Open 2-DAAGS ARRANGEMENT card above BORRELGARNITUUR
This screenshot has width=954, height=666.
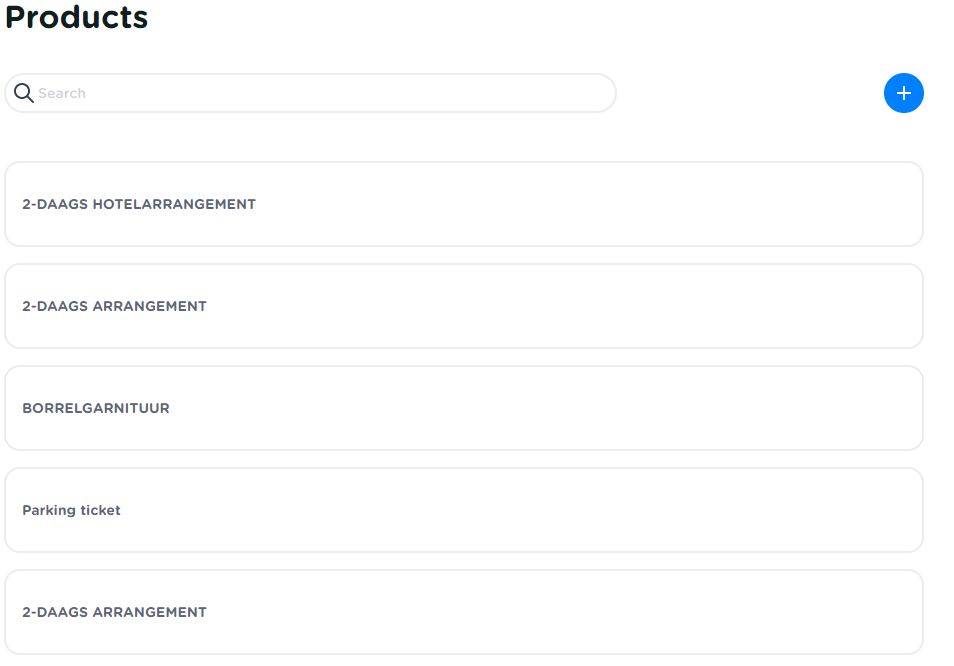click(463, 306)
